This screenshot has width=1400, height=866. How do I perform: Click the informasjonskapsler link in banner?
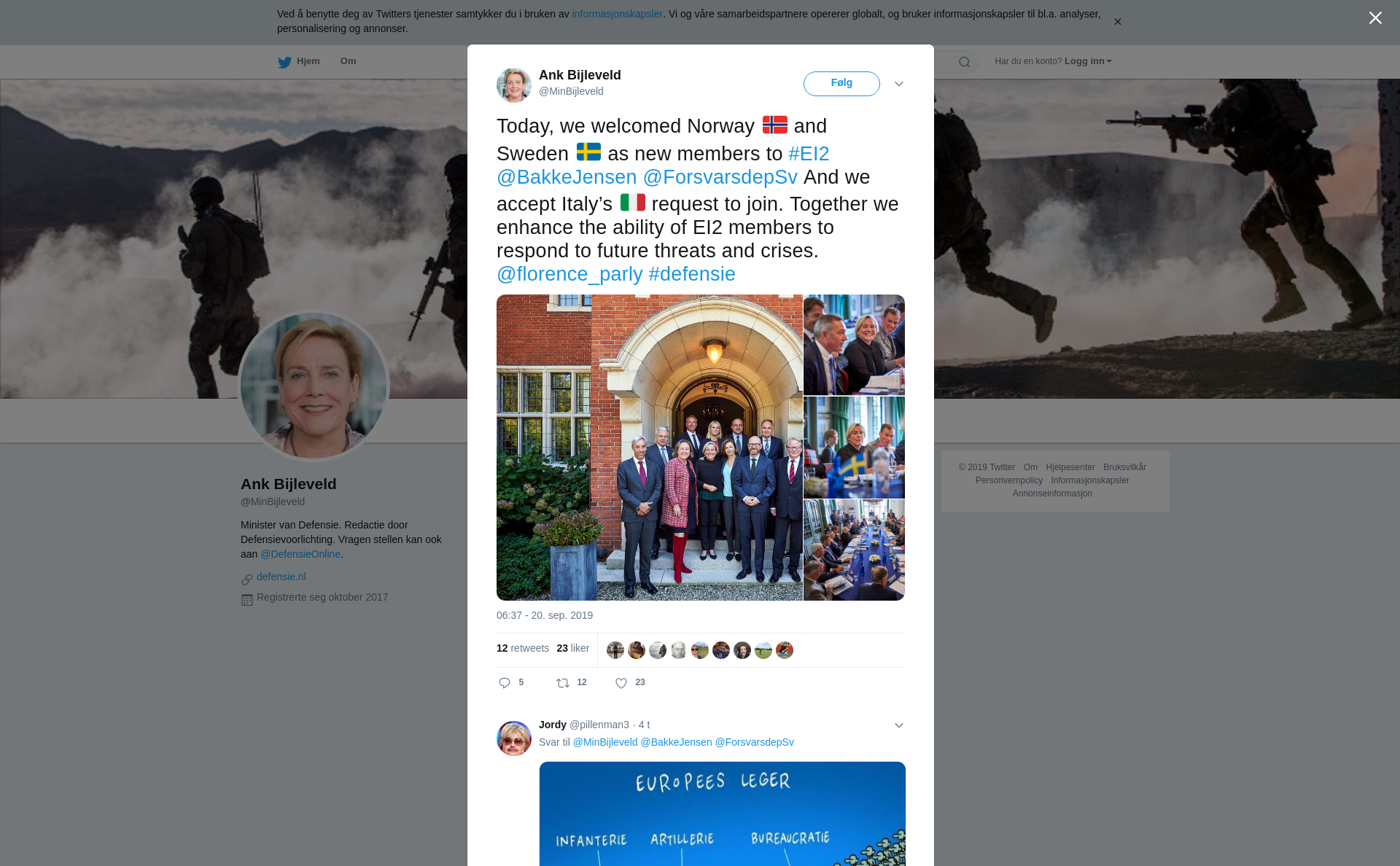pyautogui.click(x=617, y=14)
